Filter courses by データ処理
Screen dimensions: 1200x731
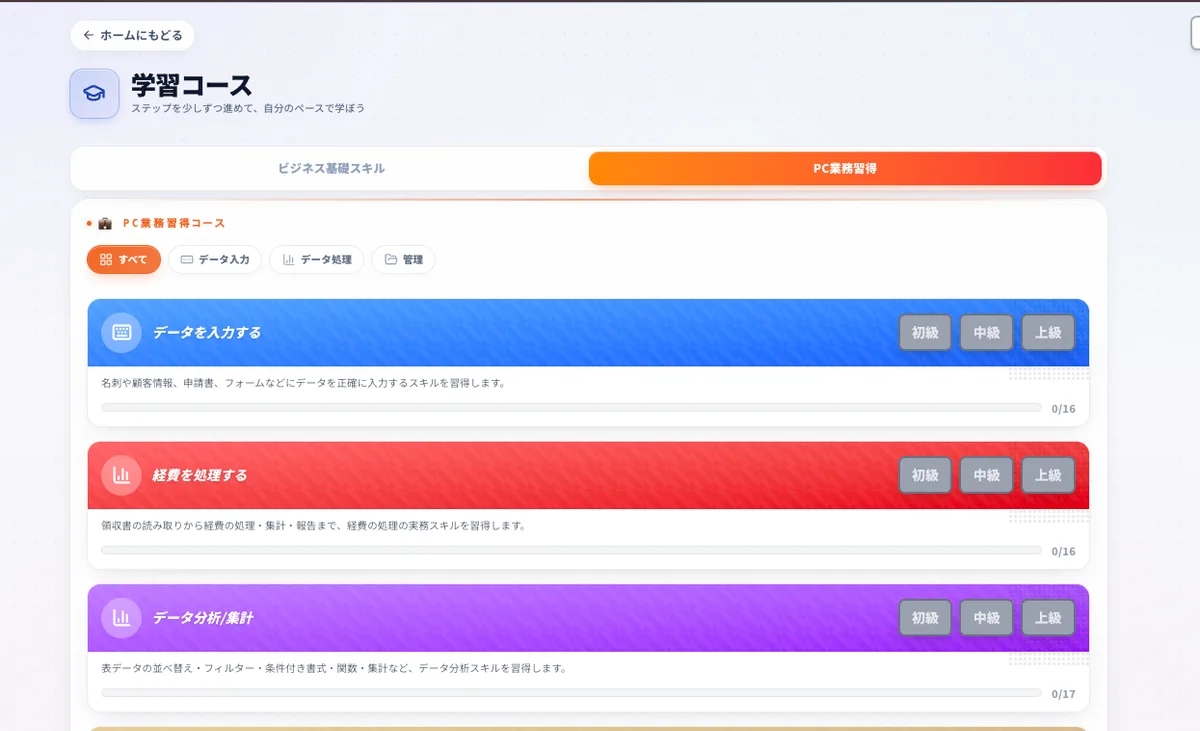(317, 260)
